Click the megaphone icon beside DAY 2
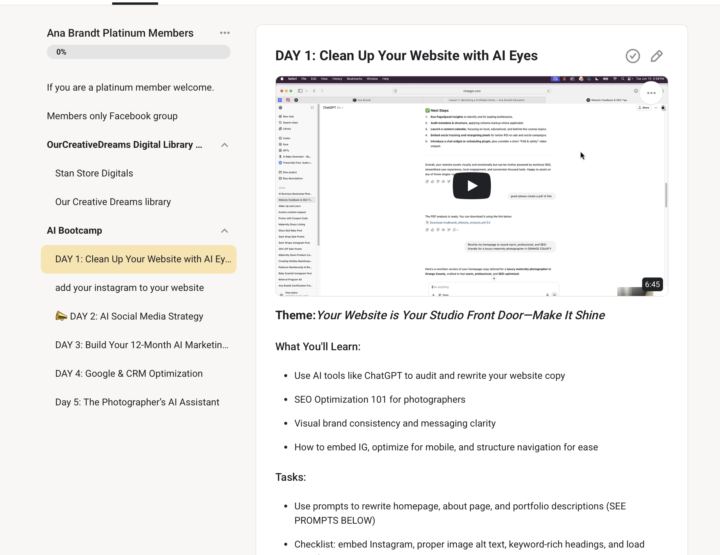 click(61, 316)
